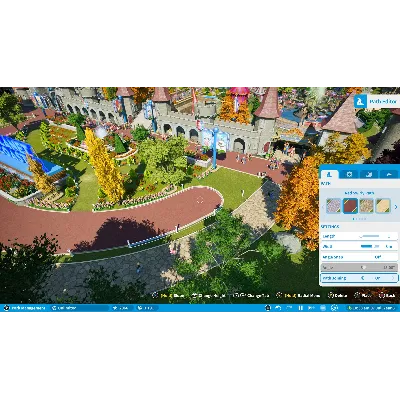Click the Change Height control hint
Viewport: 400px width, 400px height.
tap(209, 296)
